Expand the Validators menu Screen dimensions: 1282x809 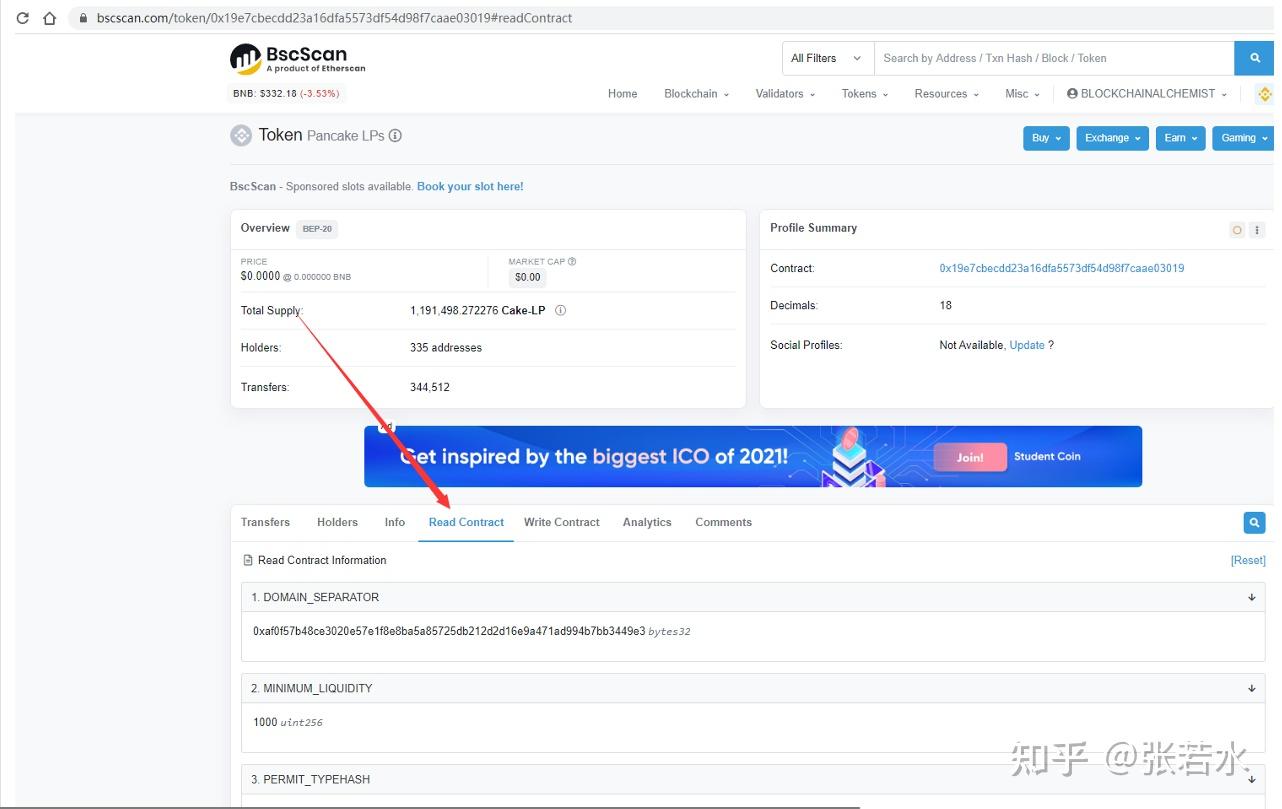point(785,94)
